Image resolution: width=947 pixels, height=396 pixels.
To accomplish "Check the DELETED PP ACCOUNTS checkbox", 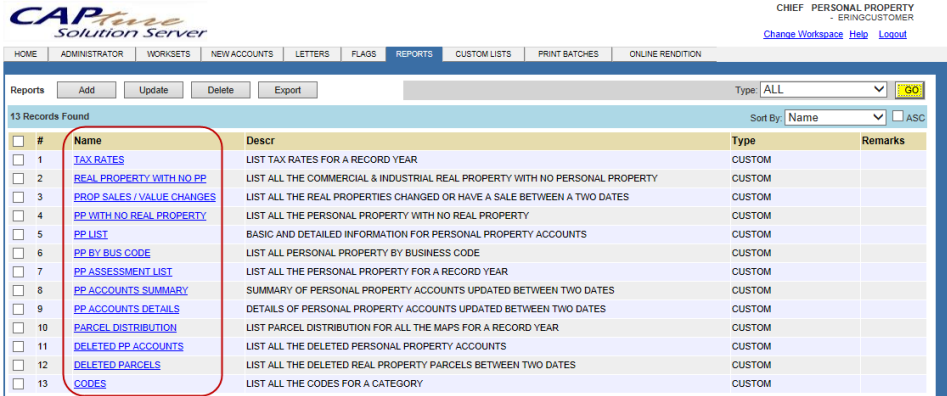I will (x=19, y=346).
